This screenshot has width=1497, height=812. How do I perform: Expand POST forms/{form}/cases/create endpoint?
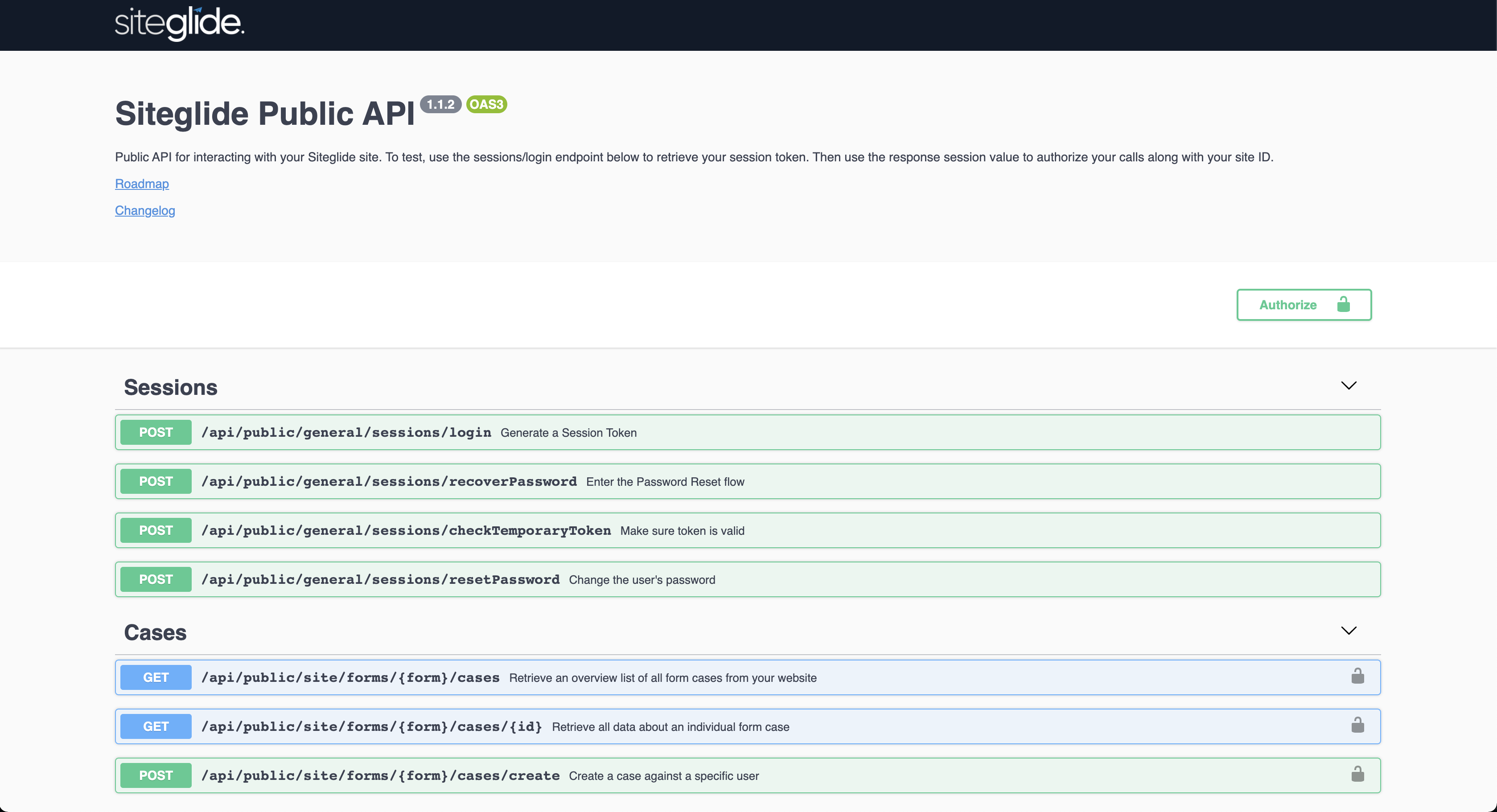click(x=747, y=775)
